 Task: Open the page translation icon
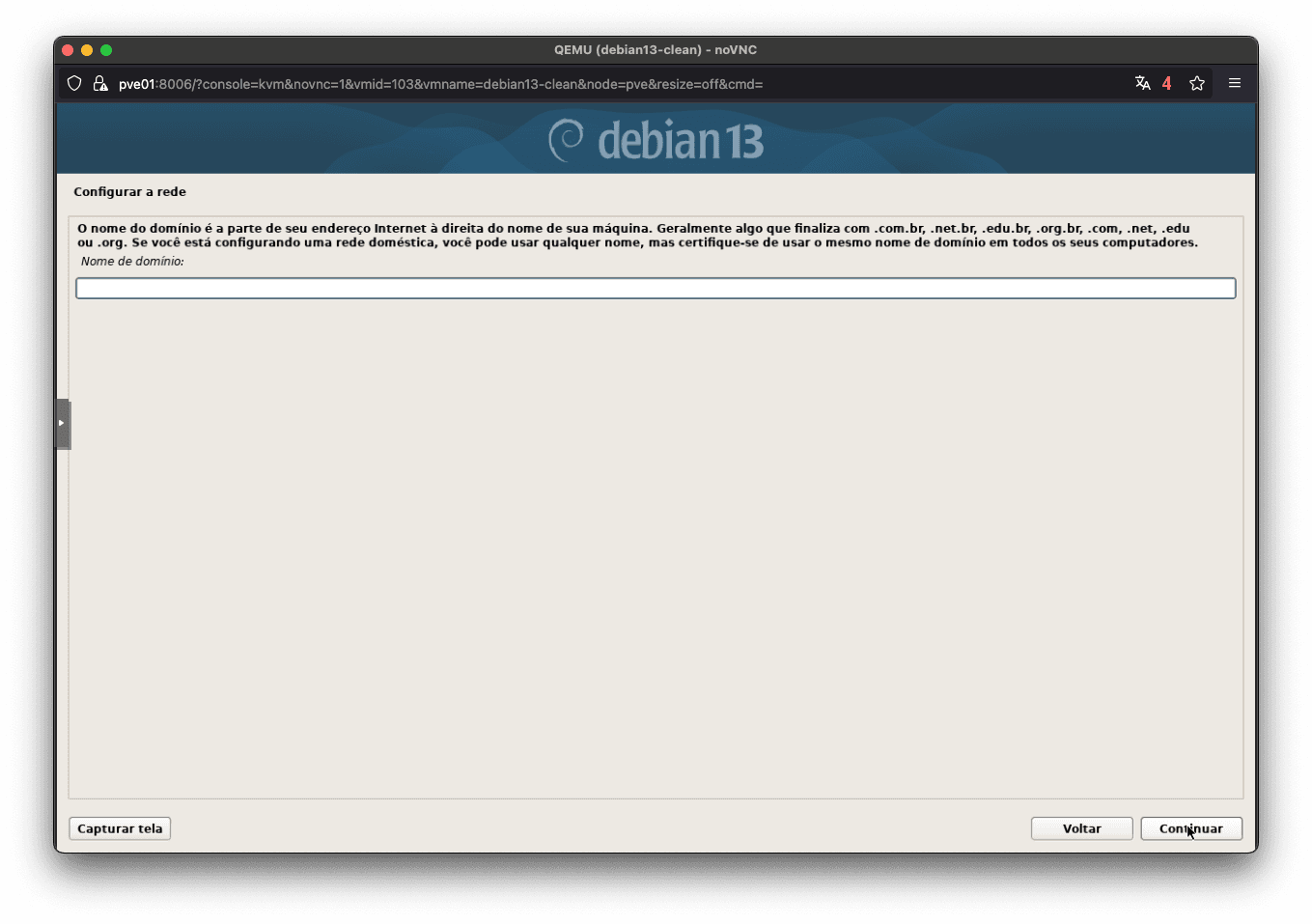tap(1143, 83)
